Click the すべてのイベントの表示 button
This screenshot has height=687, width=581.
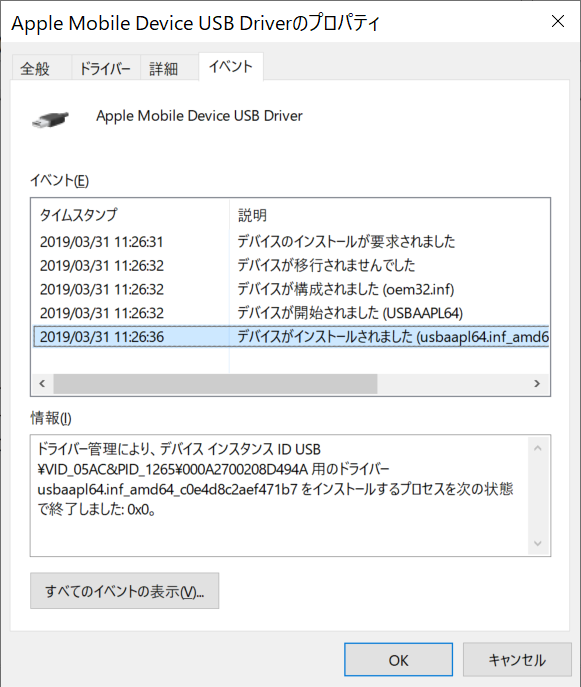click(124, 591)
